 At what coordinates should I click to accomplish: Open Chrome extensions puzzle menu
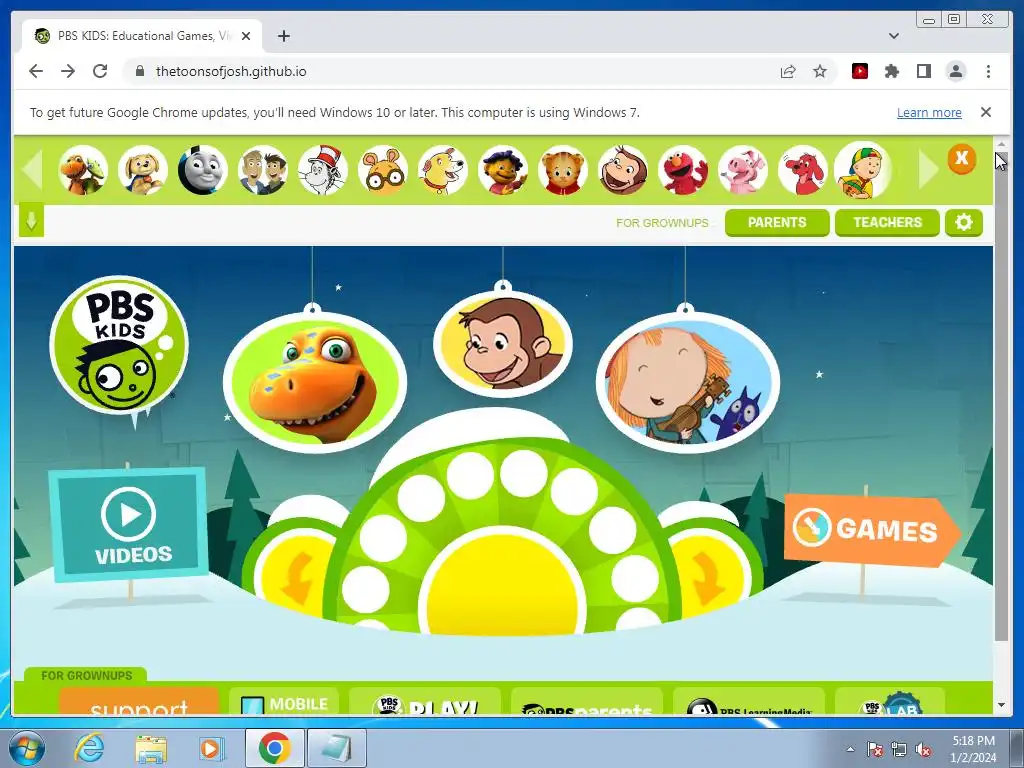pyautogui.click(x=891, y=71)
